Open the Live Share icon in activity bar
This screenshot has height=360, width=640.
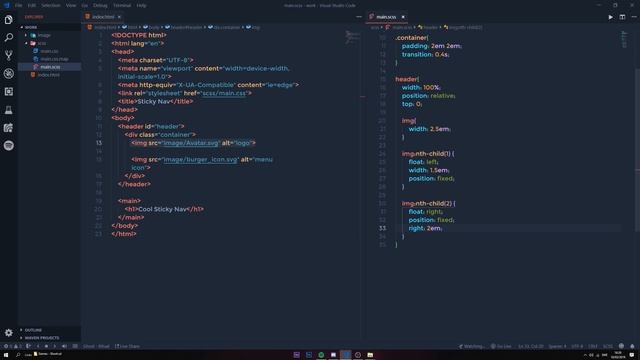tap(9, 128)
